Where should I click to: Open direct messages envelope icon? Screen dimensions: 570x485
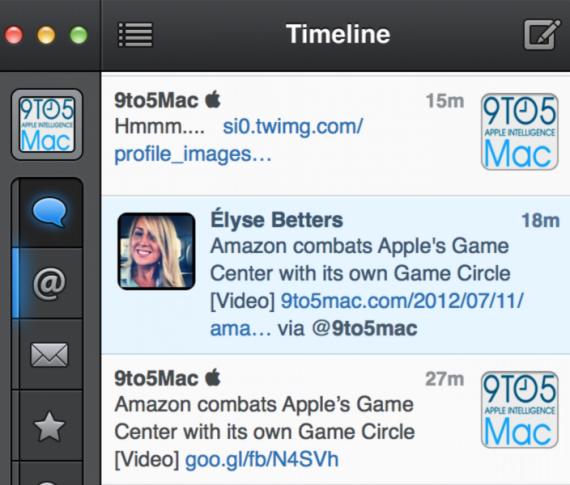tap(49, 354)
